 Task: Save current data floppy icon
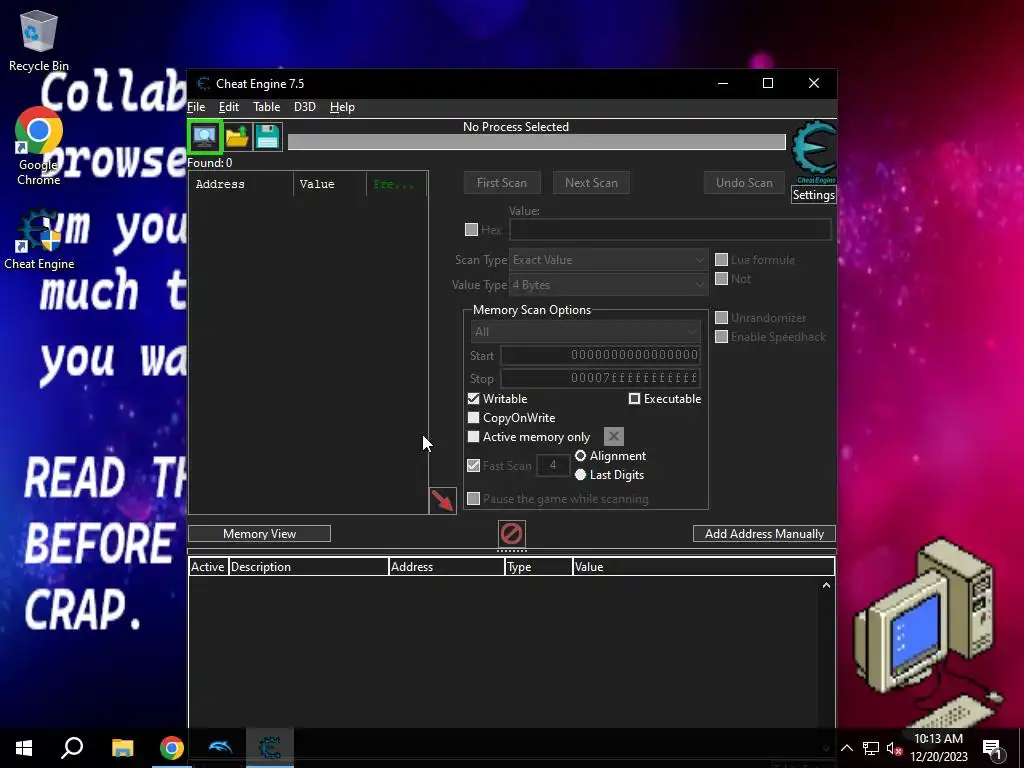[x=267, y=137]
